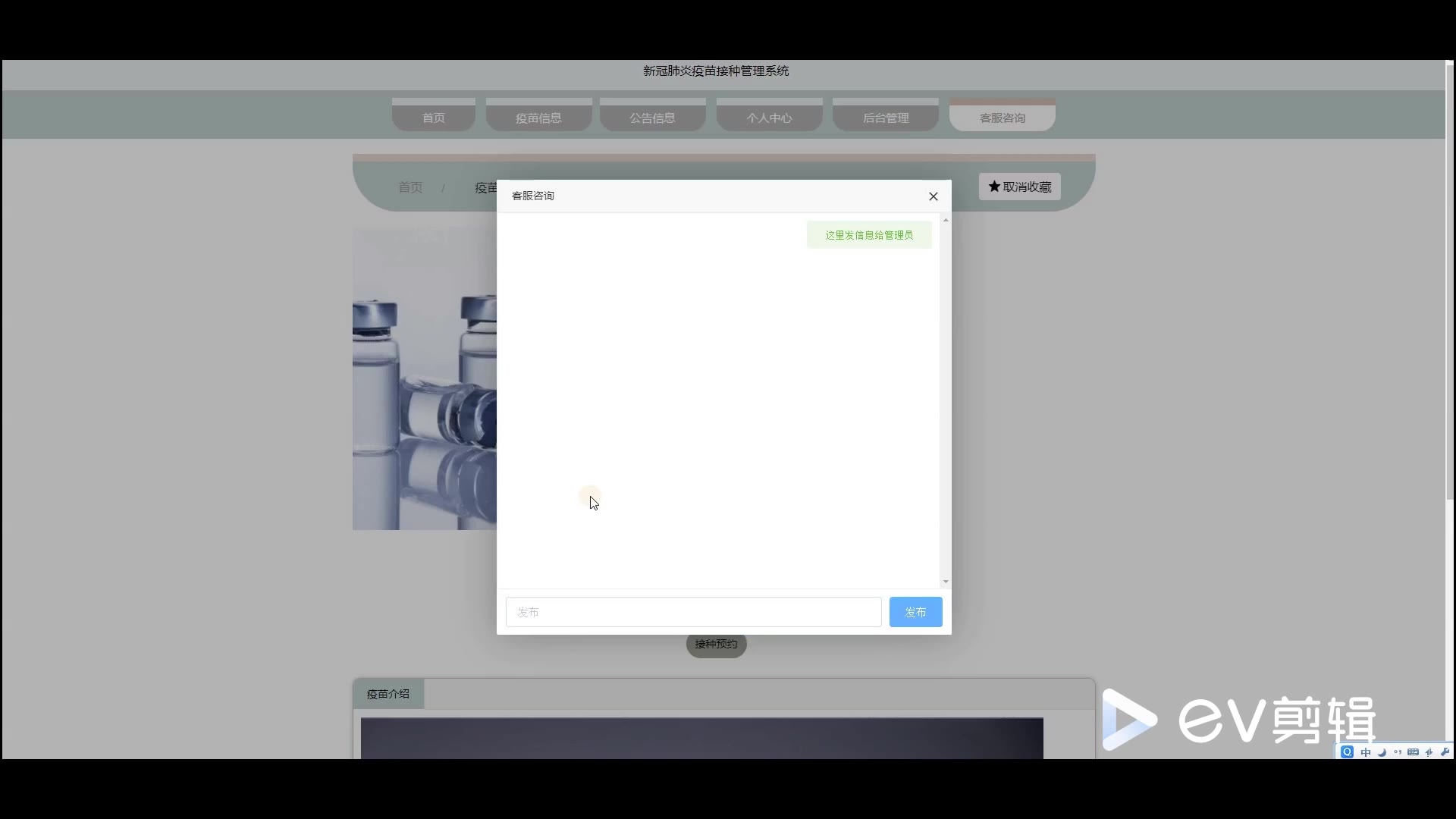Toggle the punctuation mode icon in IME bar

(x=1397, y=752)
